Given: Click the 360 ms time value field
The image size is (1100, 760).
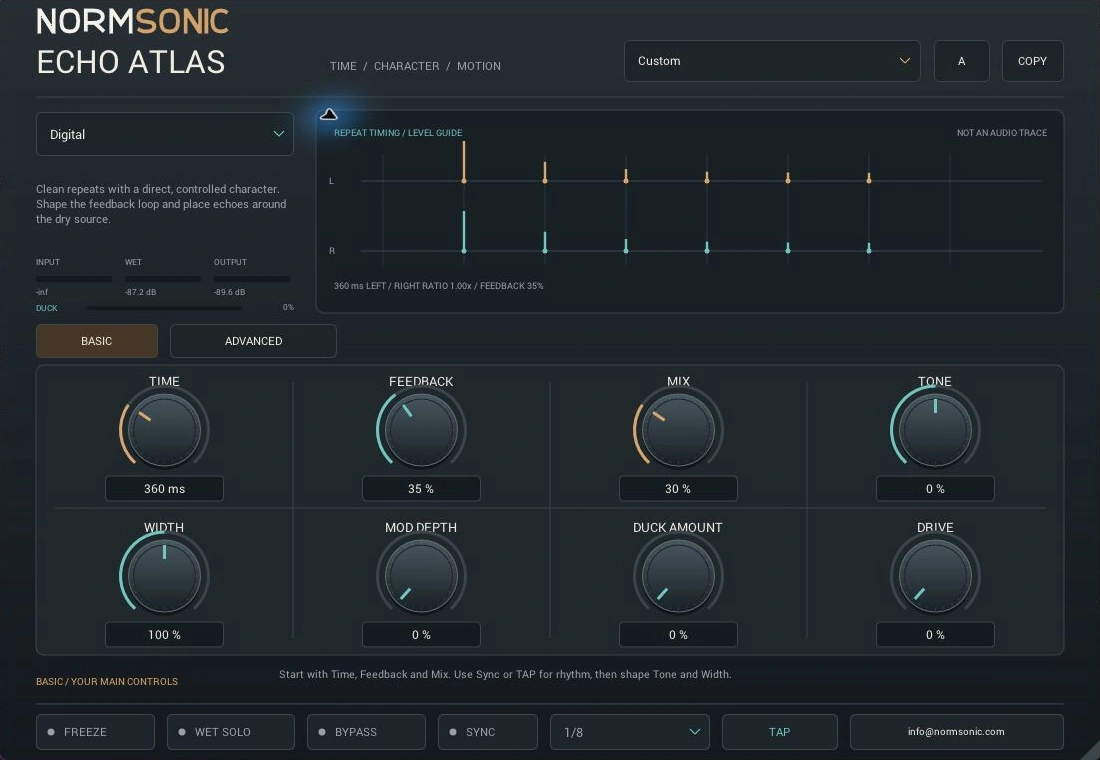Looking at the screenshot, I should [164, 488].
